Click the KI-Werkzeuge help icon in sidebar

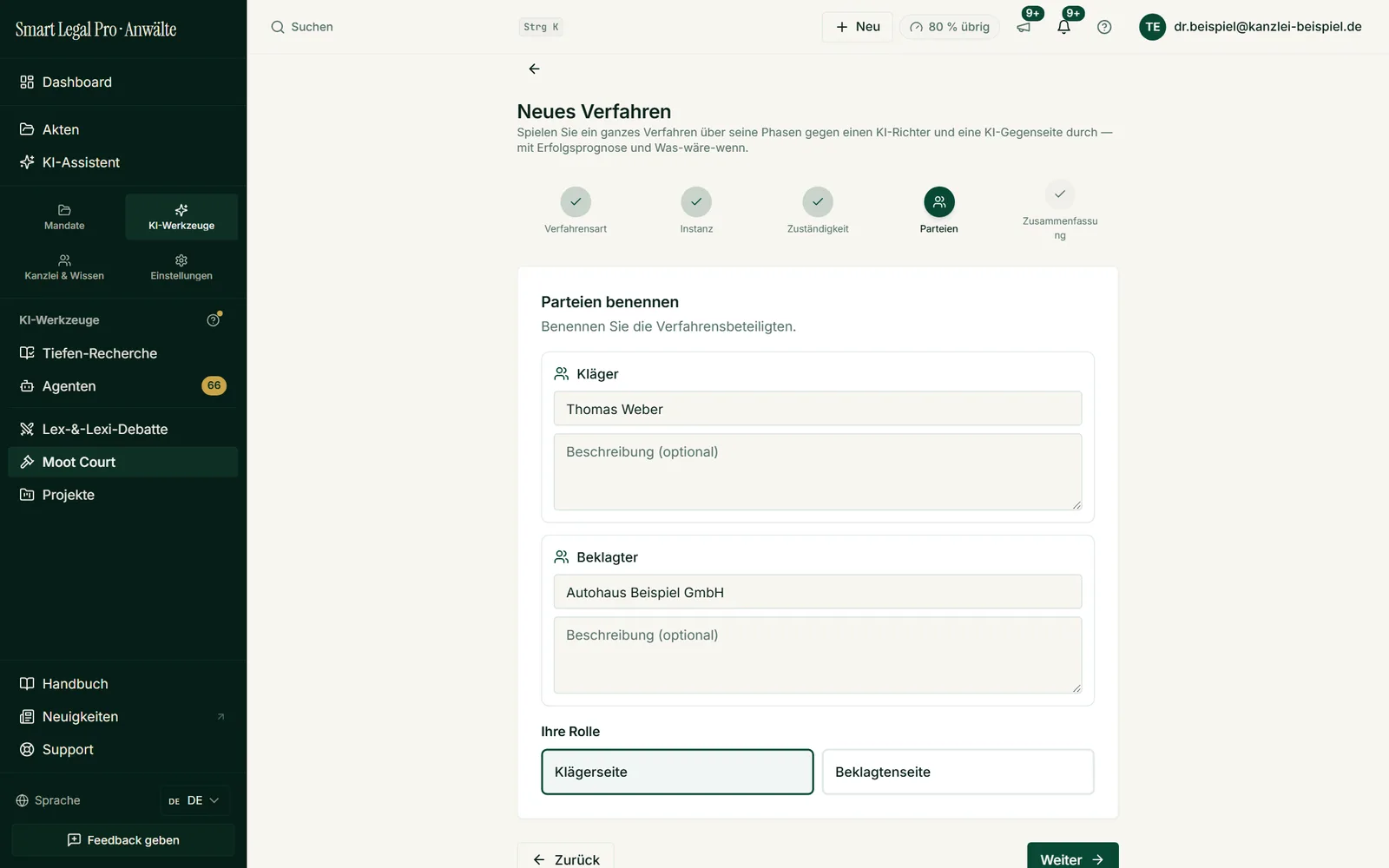click(214, 319)
